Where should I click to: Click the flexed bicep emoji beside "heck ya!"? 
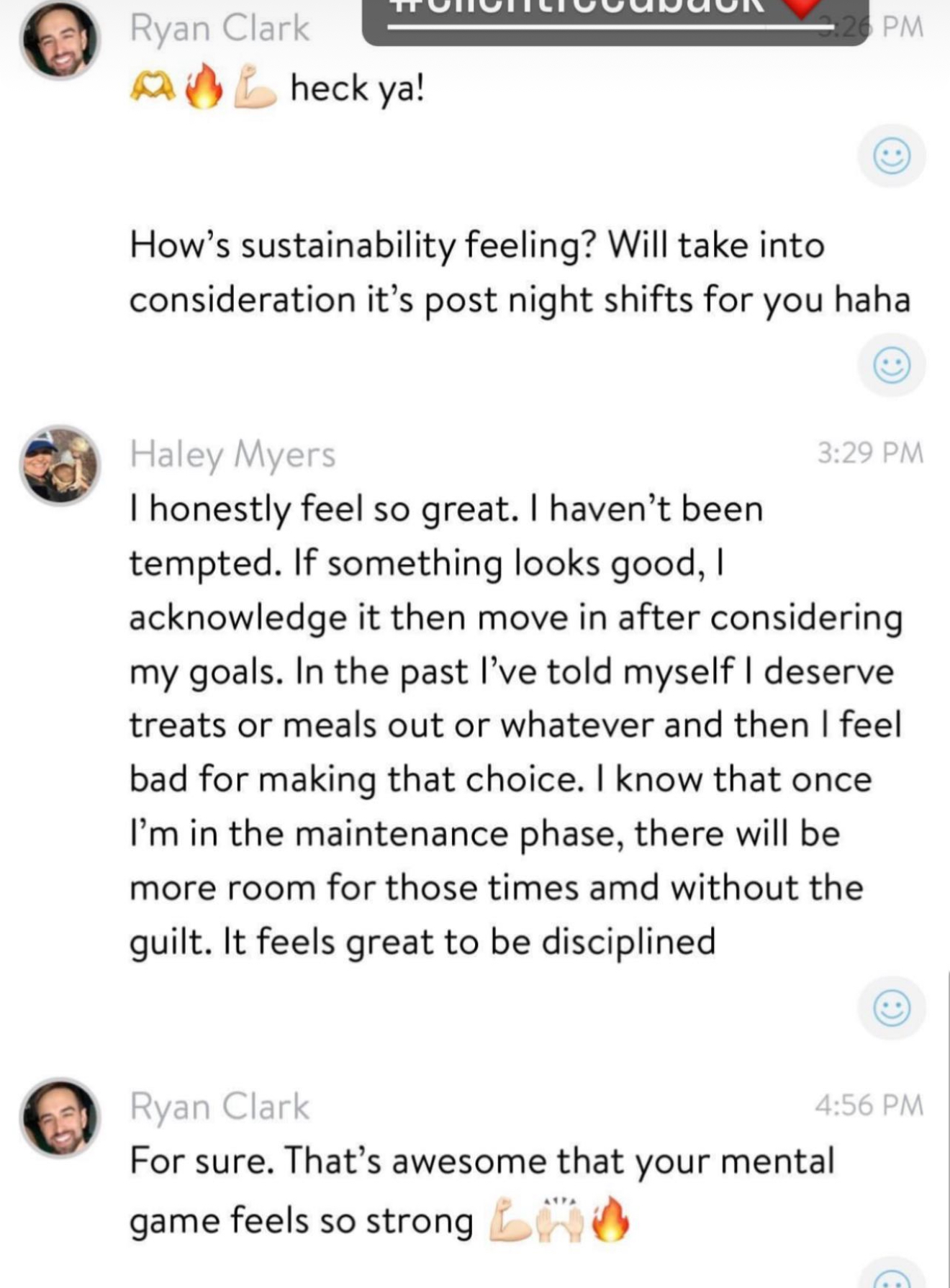[255, 86]
